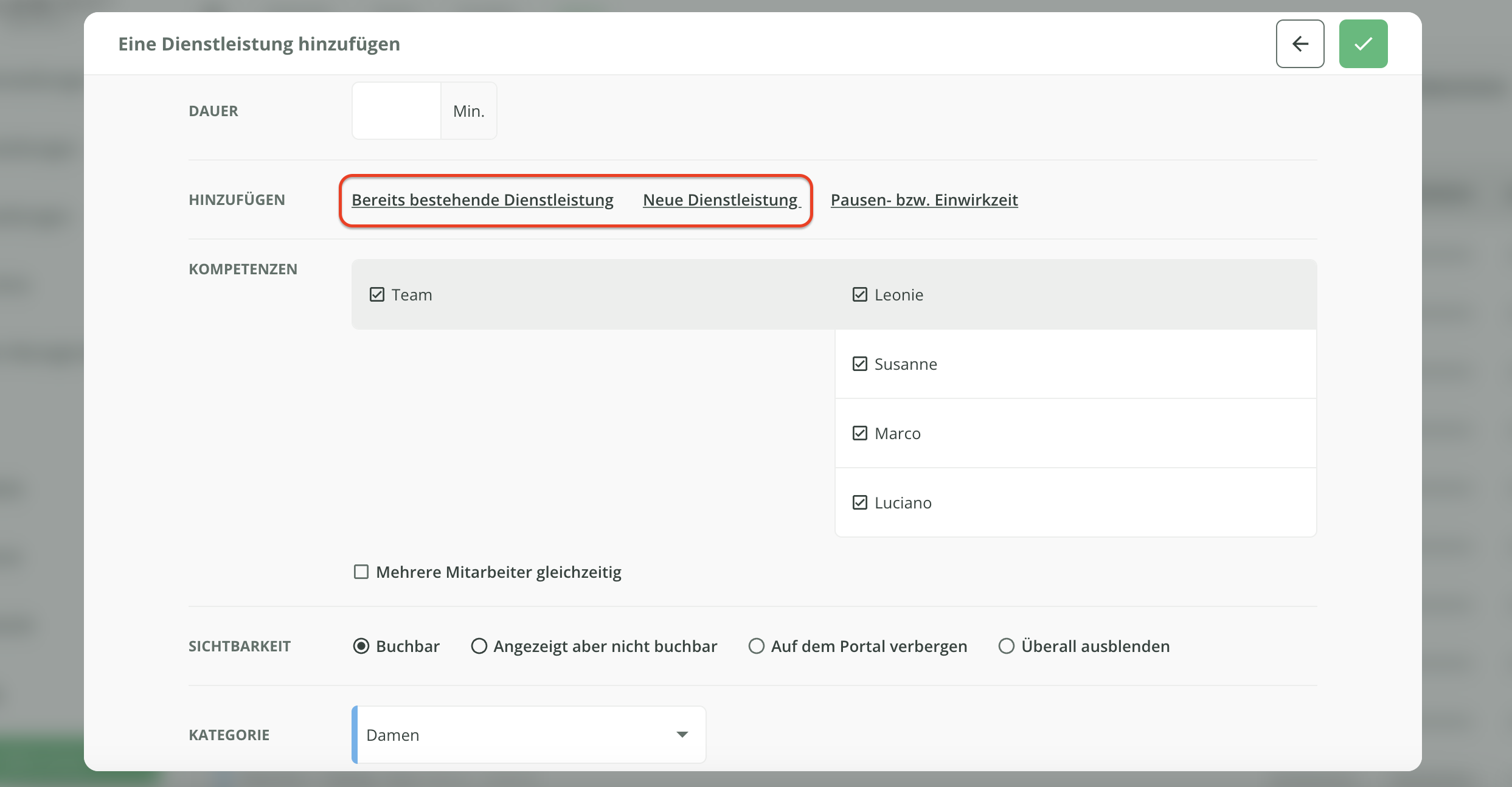Toggle the Luciano checkbox

(x=859, y=503)
